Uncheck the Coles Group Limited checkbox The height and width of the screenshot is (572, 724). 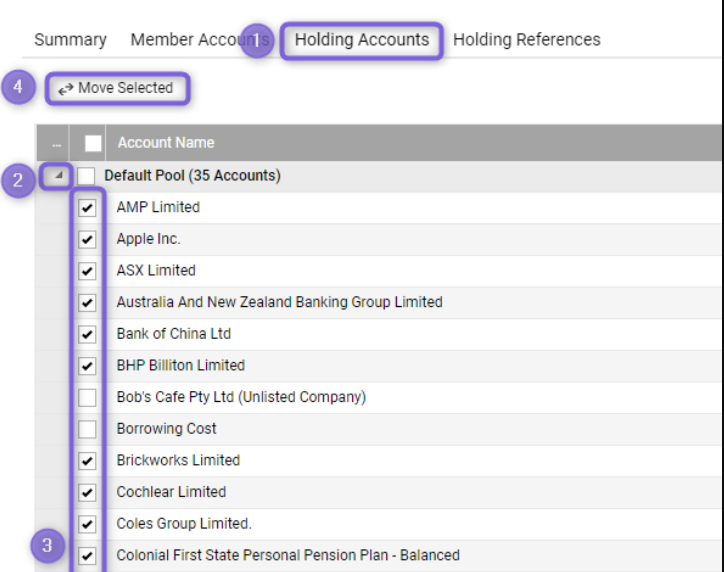click(87, 524)
